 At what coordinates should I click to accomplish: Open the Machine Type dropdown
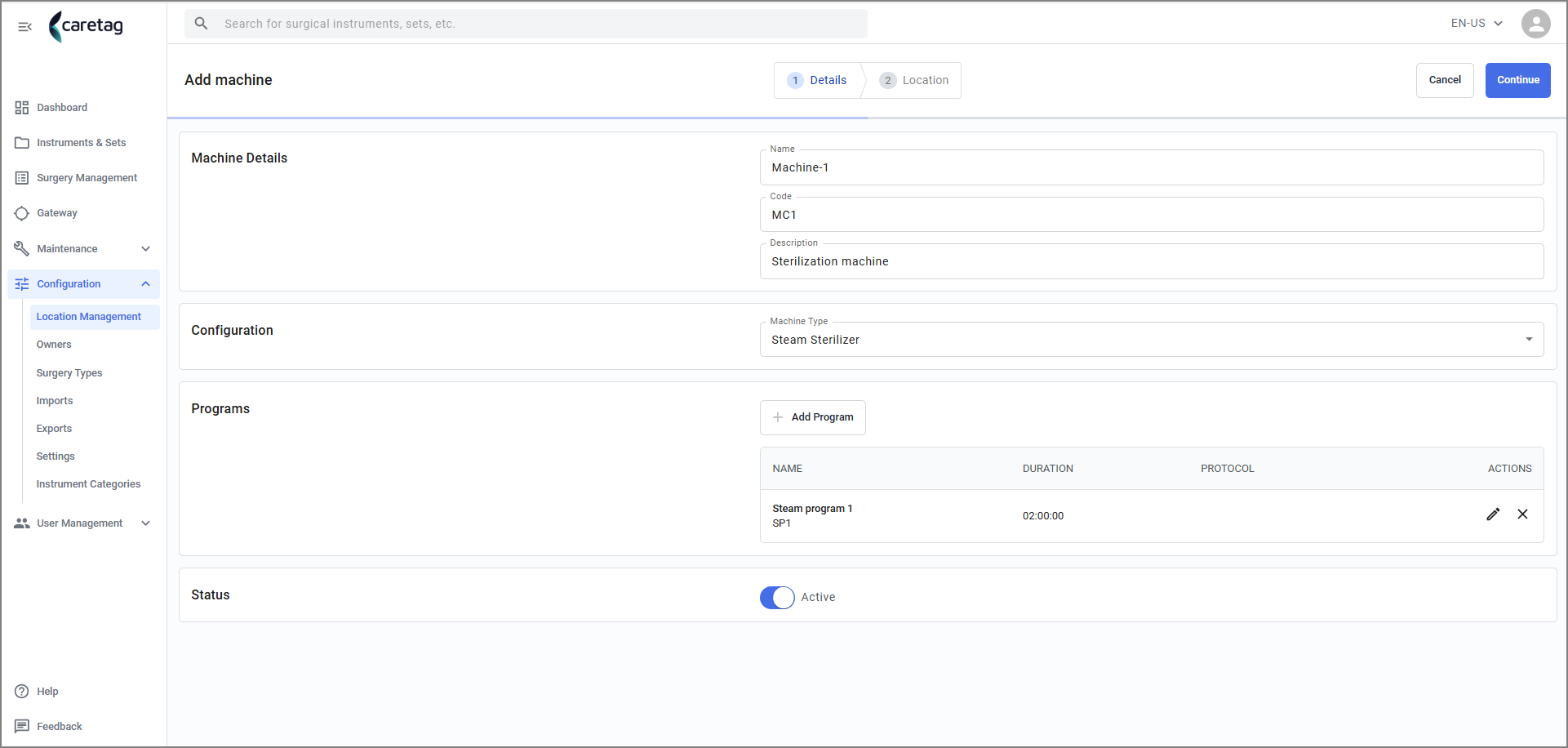pyautogui.click(x=1152, y=340)
